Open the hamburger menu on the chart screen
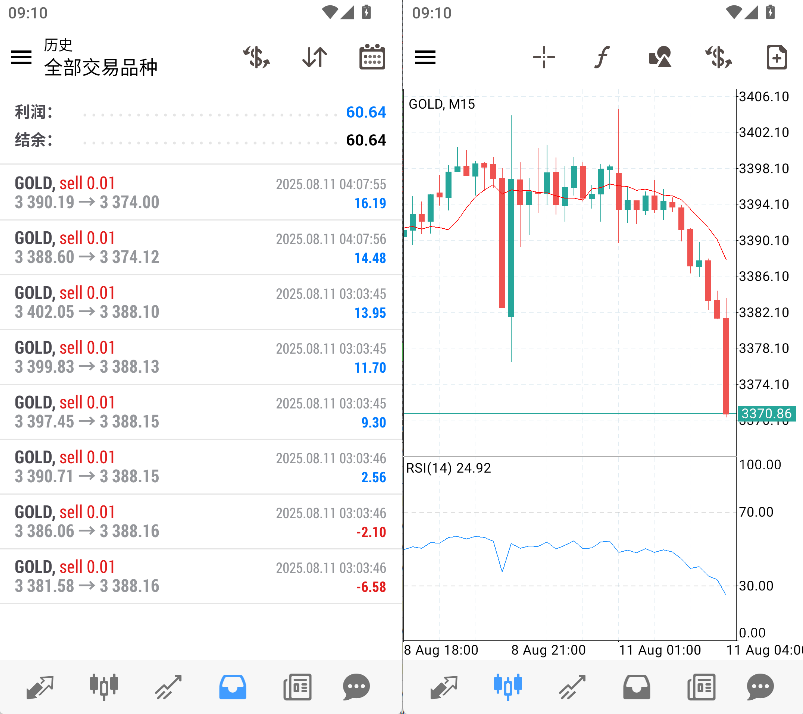Image resolution: width=803 pixels, height=714 pixels. click(425, 57)
